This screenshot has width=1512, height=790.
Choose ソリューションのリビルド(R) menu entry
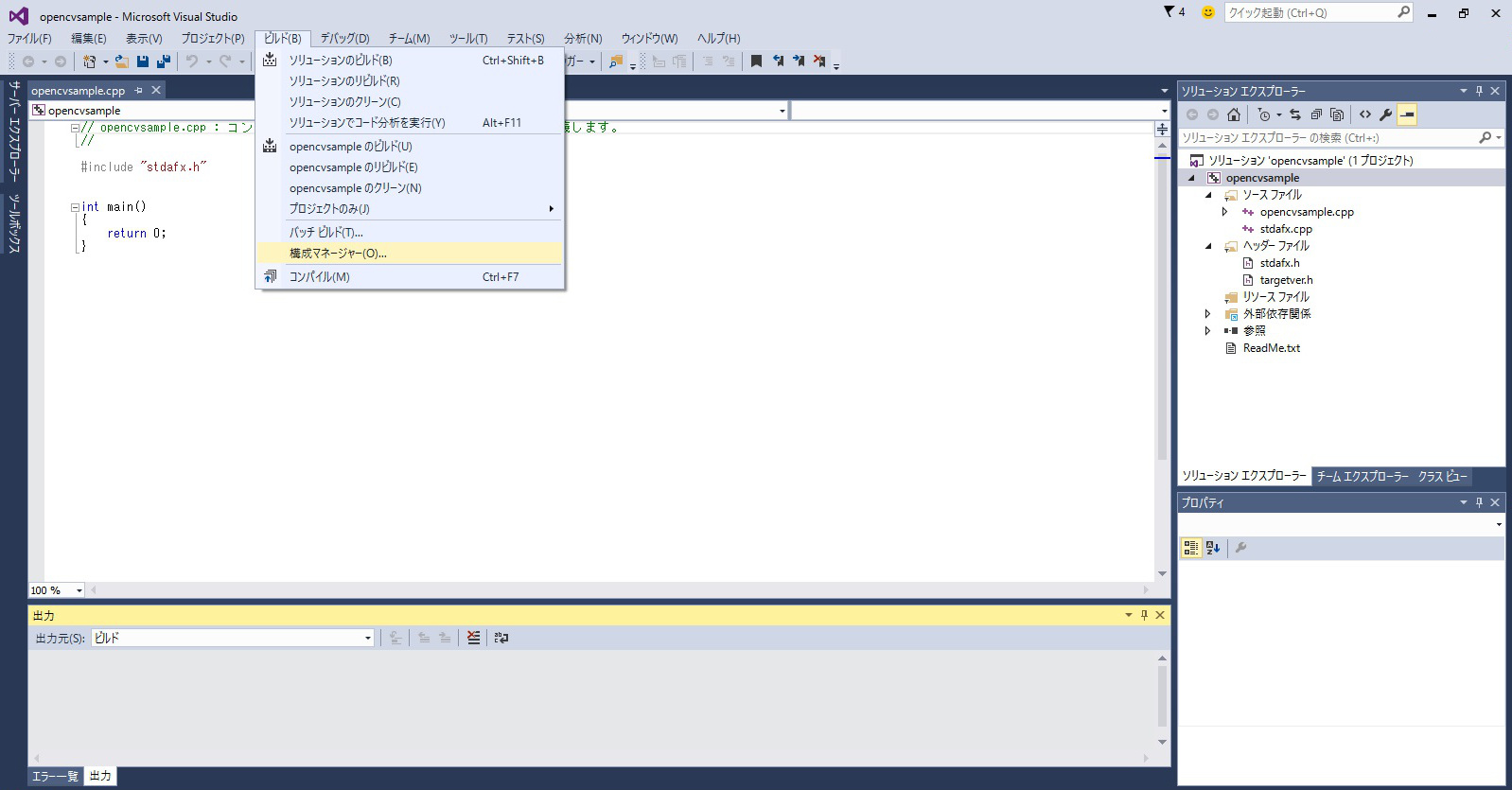tap(344, 81)
